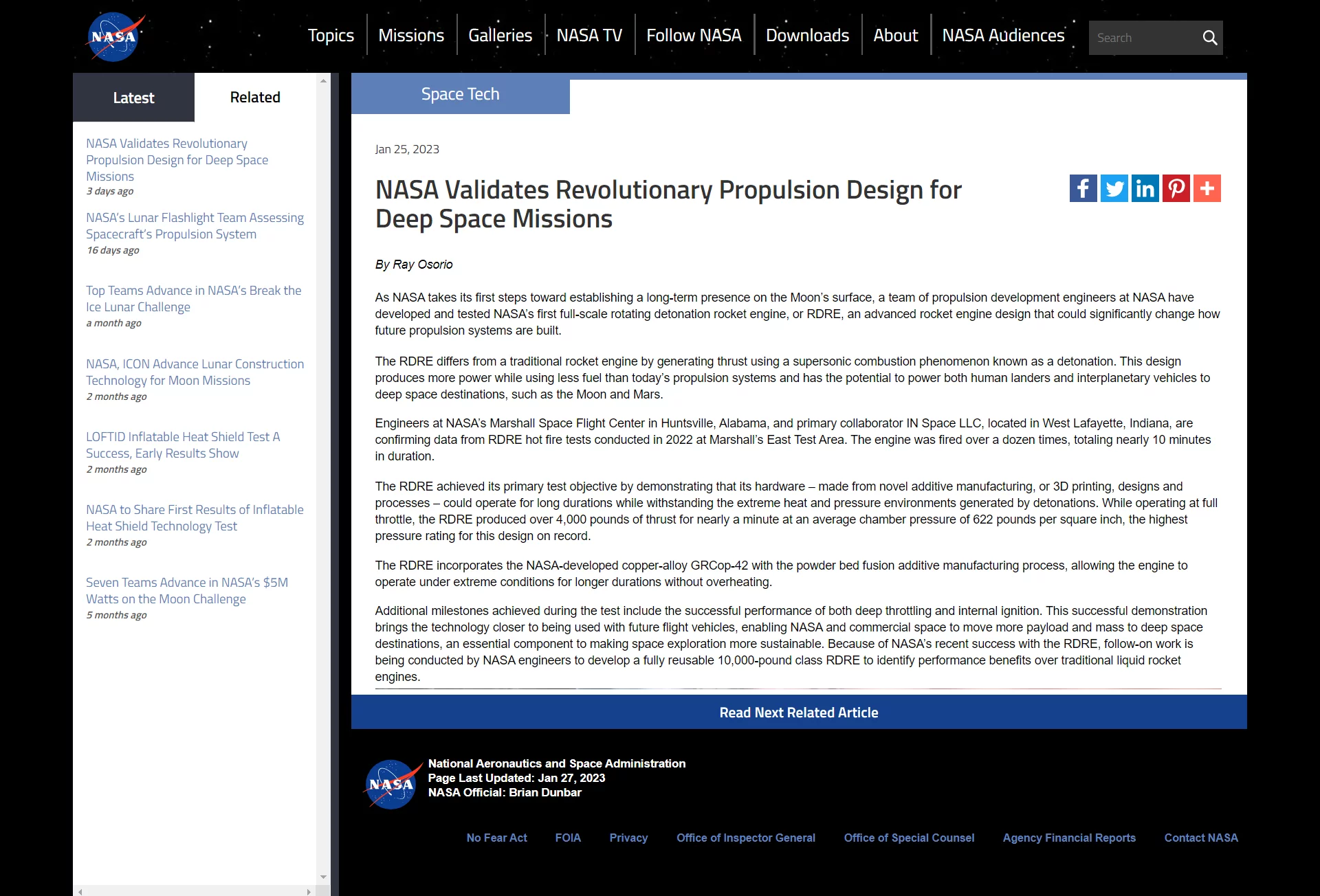Screen dimensions: 1320x896
Task: Open the NASA Audiences menu
Action: click(1003, 35)
